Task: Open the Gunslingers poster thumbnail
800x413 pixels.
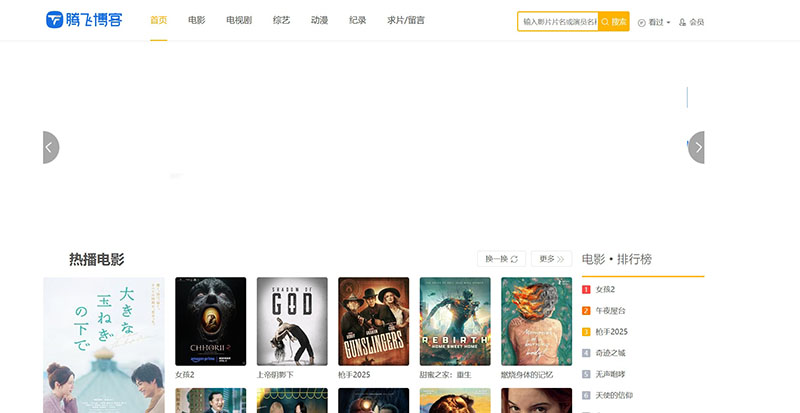Action: point(373,321)
